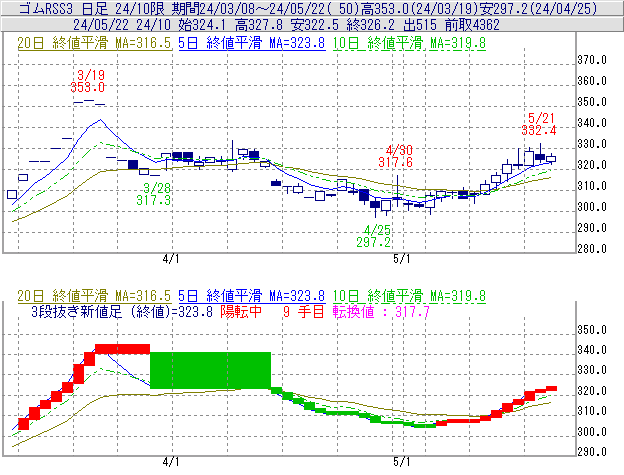The height and width of the screenshot is (475, 624).
Task: Click the lower chart's 10日 終値平滑 MA=319.8 legend
Action: [409, 296]
